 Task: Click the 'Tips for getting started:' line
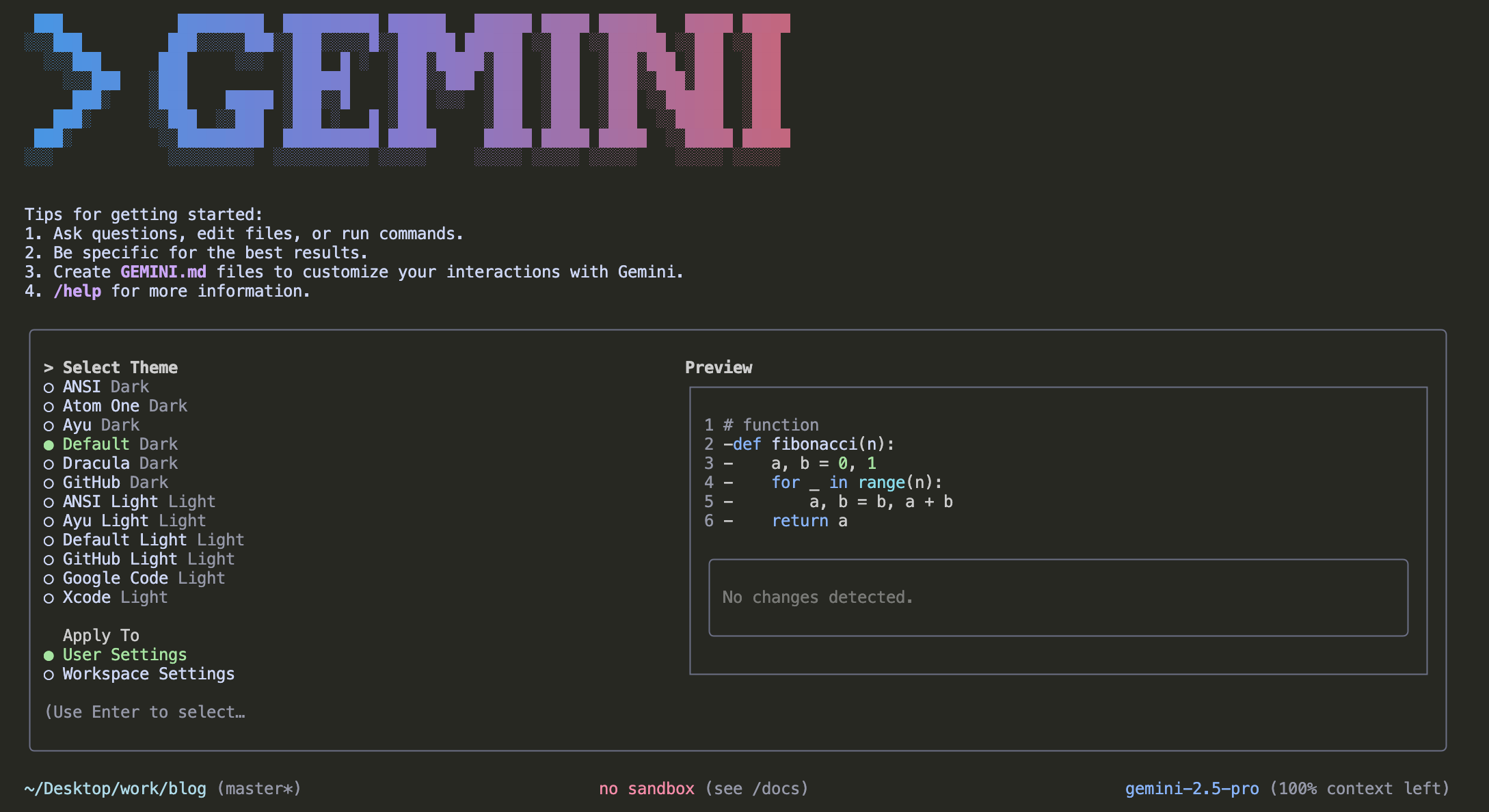(144, 215)
